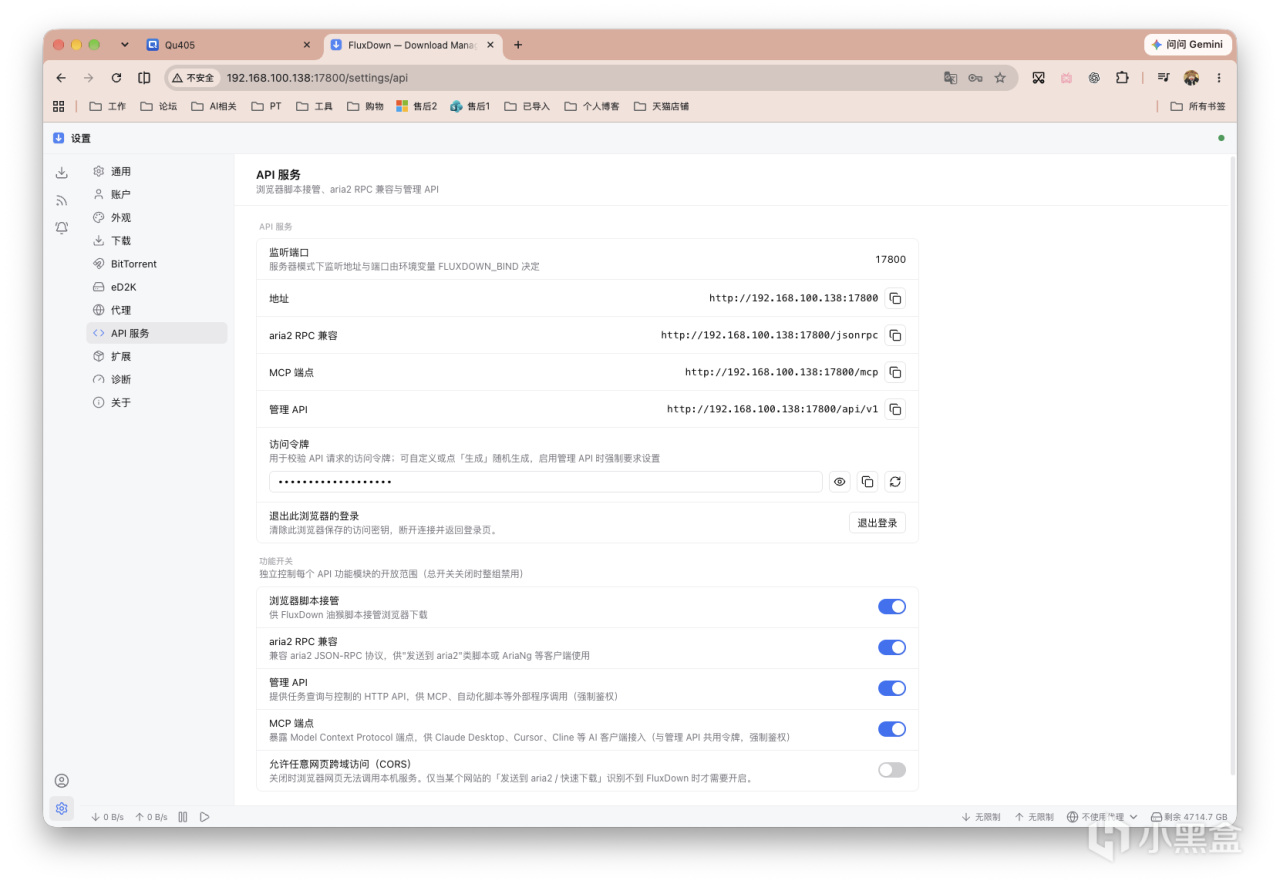The width and height of the screenshot is (1280, 884).
Task: Click the 退出登录 button
Action: [x=877, y=522]
